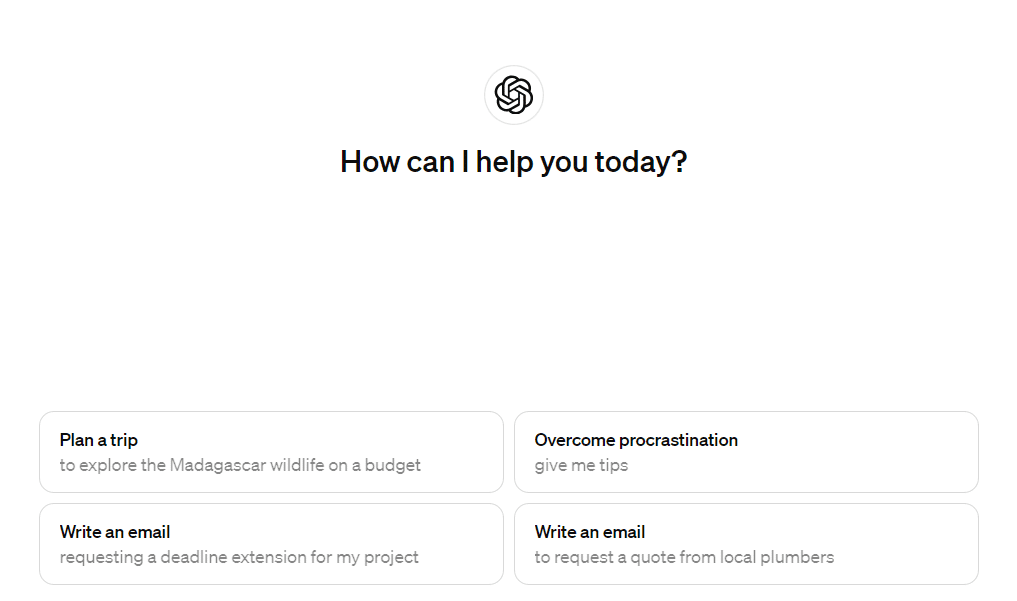The width and height of the screenshot is (1017, 601).
Task: Click "to request a quote from local plumbers"
Action: point(684,557)
